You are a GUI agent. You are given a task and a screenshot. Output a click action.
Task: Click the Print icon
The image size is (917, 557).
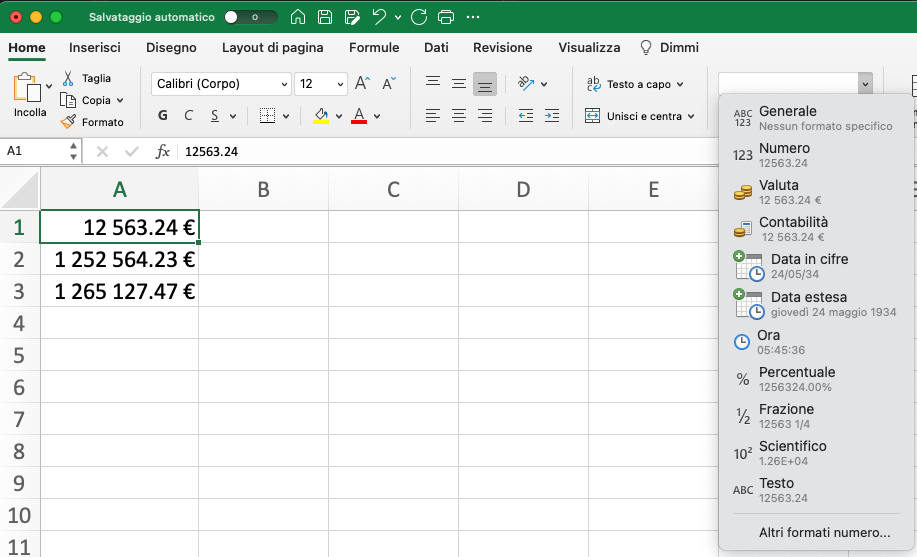click(446, 17)
